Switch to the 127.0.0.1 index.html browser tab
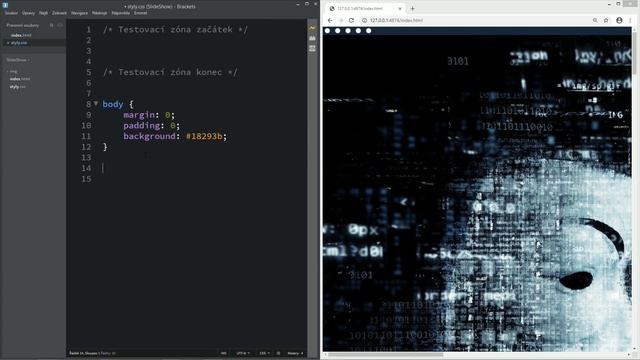 pyautogui.click(x=364, y=9)
